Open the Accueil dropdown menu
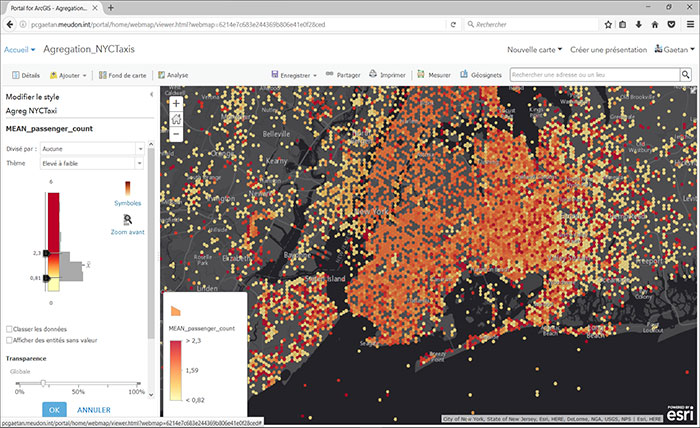 click(20, 50)
